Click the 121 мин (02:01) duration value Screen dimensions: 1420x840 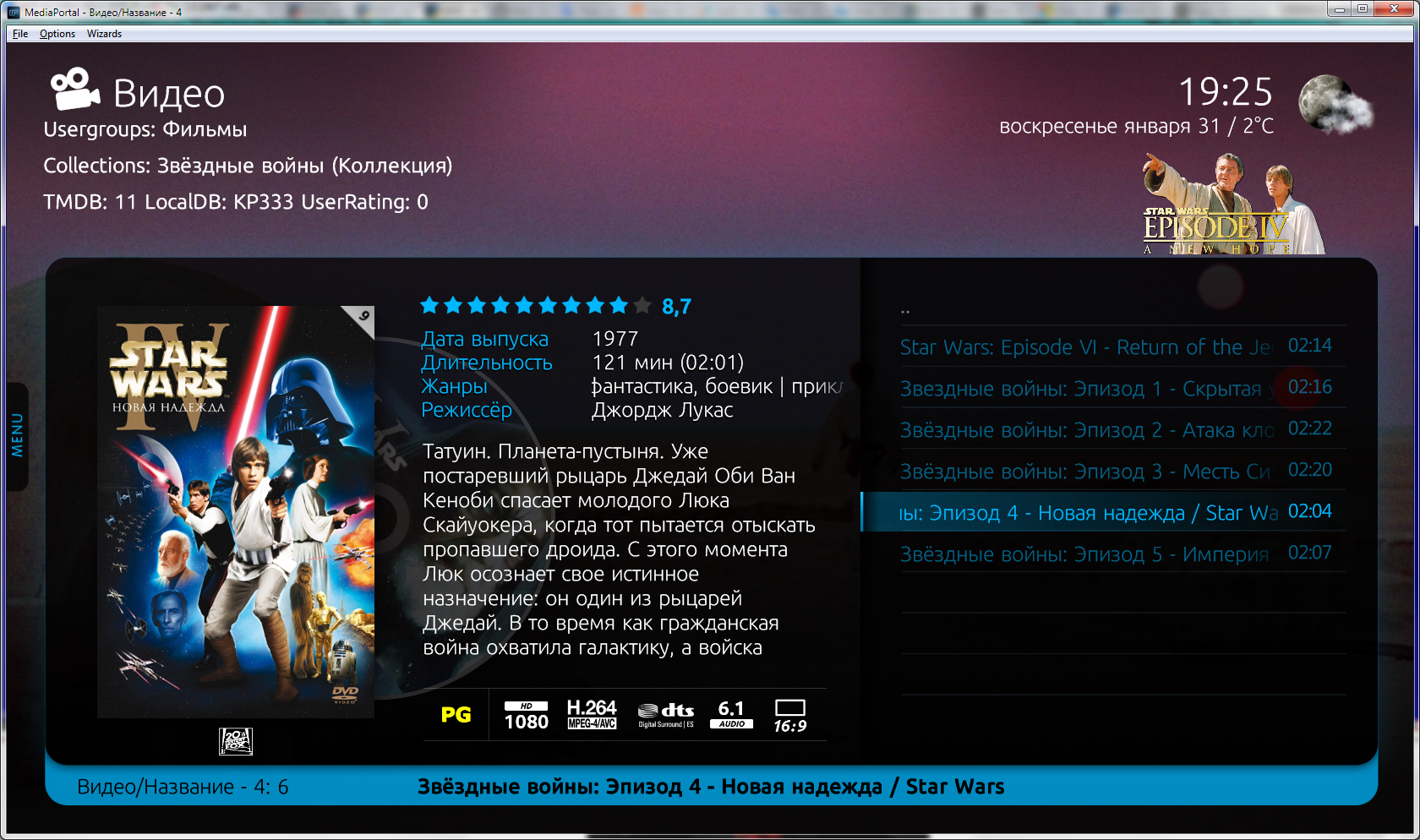[668, 363]
